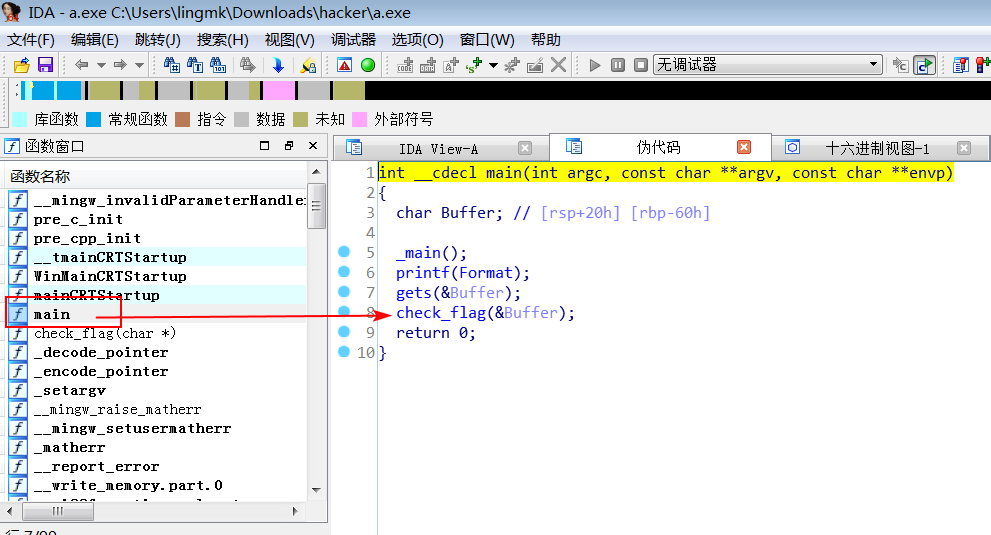Open the string-type dropdown arrow
This screenshot has height=535, width=991.
click(x=493, y=65)
